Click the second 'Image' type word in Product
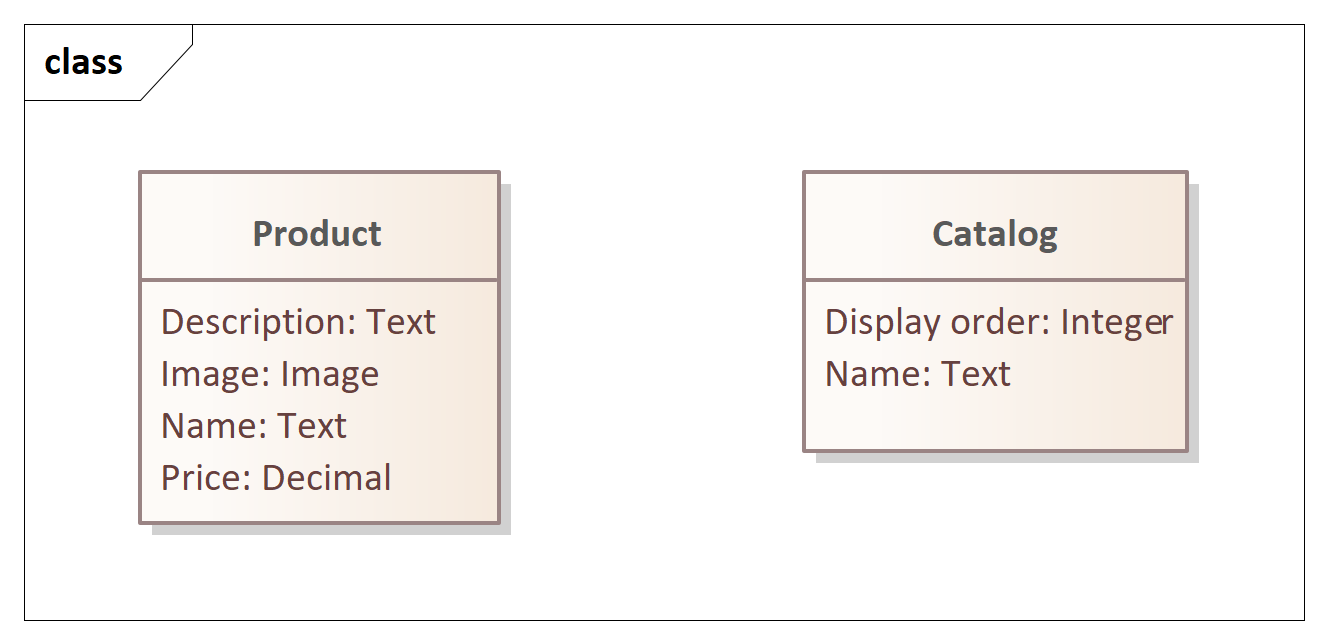 329,374
